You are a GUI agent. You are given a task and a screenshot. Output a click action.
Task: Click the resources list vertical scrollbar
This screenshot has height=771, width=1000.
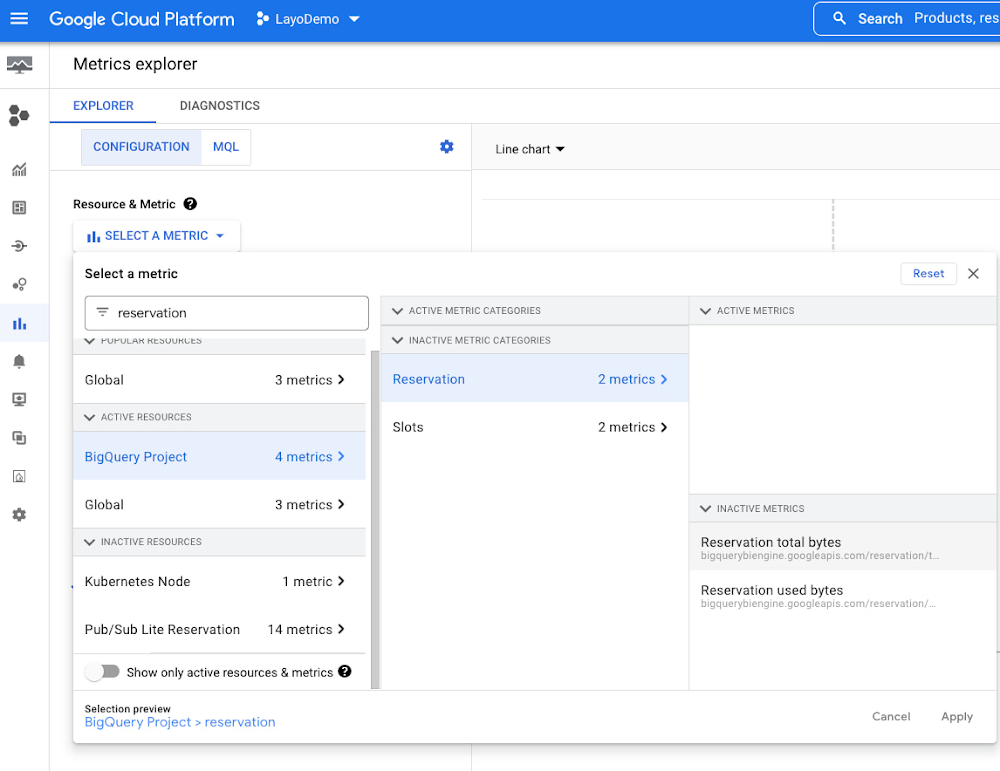[x=374, y=520]
